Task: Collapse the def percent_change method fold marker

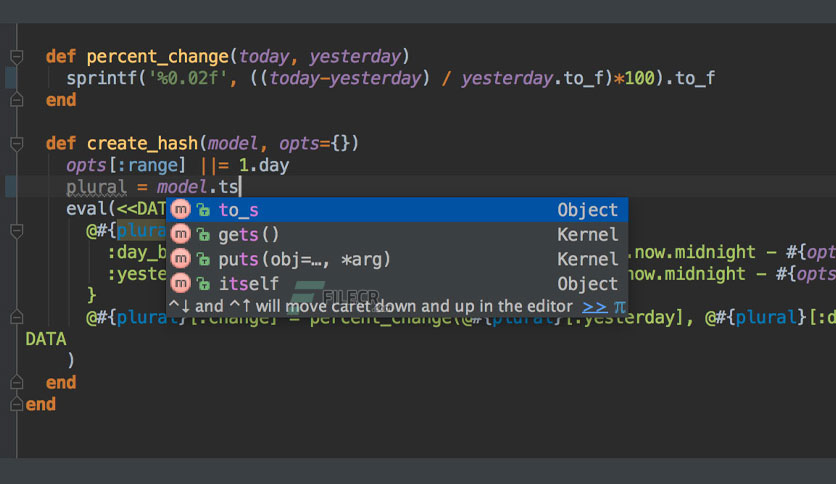Action: pyautogui.click(x=17, y=56)
